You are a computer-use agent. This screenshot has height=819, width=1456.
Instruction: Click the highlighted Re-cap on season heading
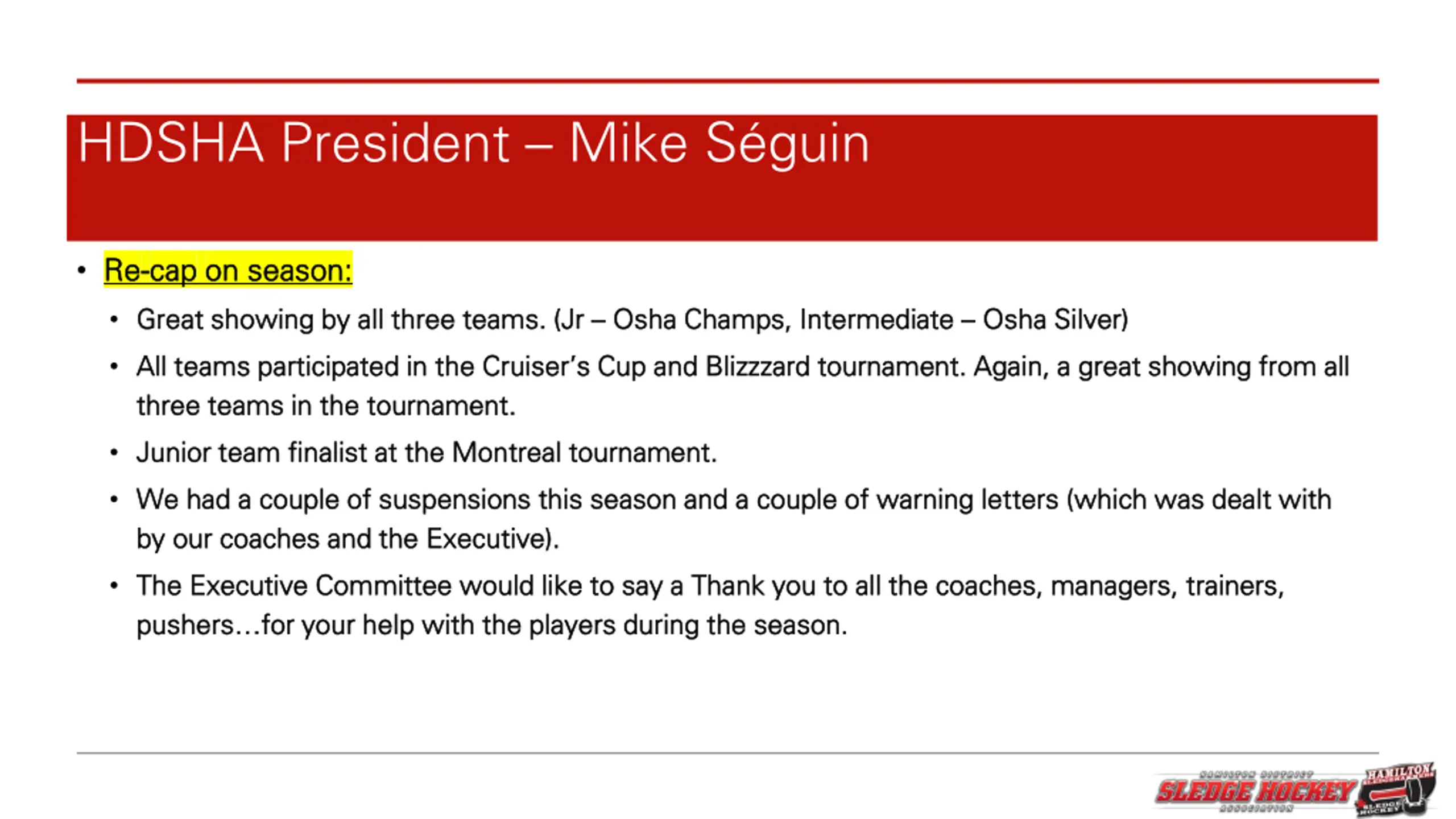[228, 270]
